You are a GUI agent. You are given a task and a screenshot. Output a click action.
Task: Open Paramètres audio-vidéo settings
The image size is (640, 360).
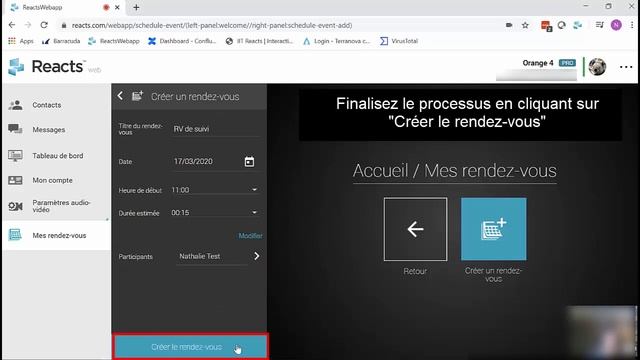[x=56, y=206]
